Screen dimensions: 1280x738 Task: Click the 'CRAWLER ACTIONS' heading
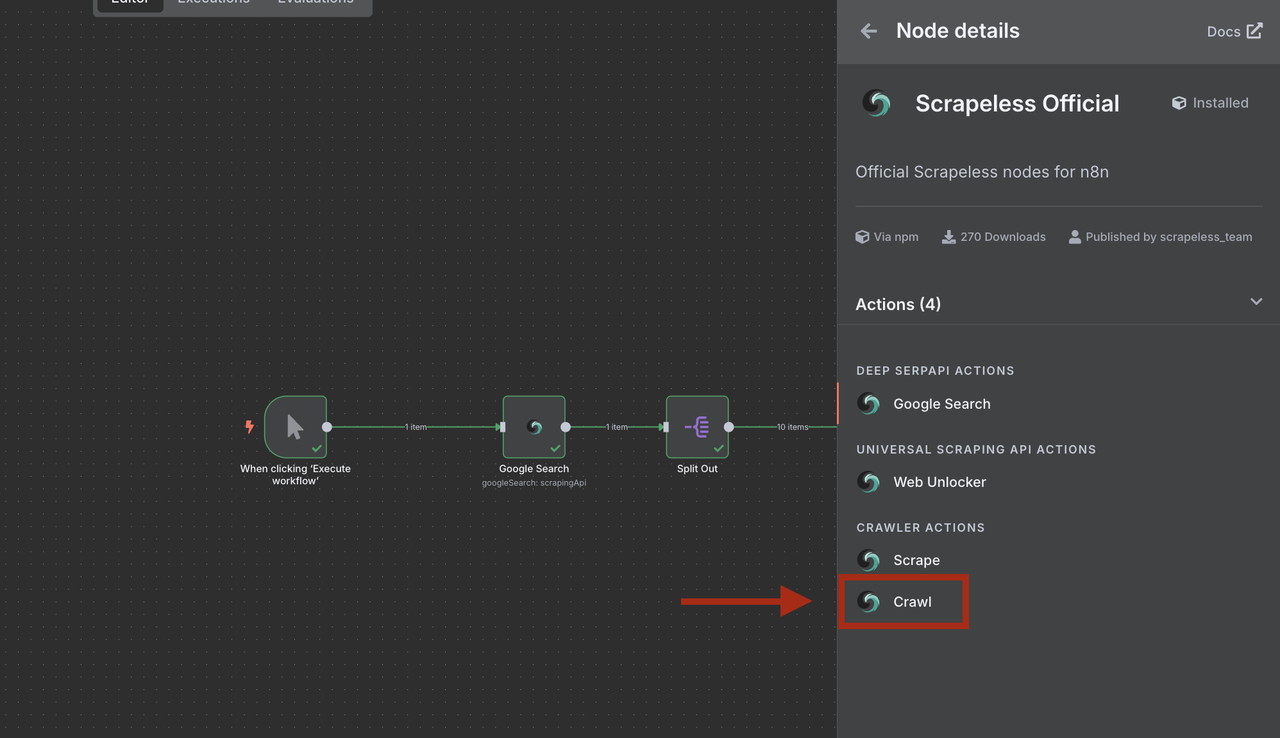pos(921,528)
